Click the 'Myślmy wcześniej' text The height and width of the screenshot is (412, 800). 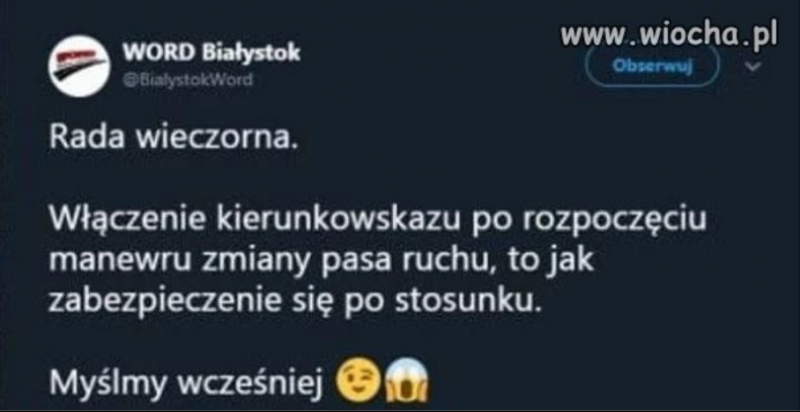(187, 384)
